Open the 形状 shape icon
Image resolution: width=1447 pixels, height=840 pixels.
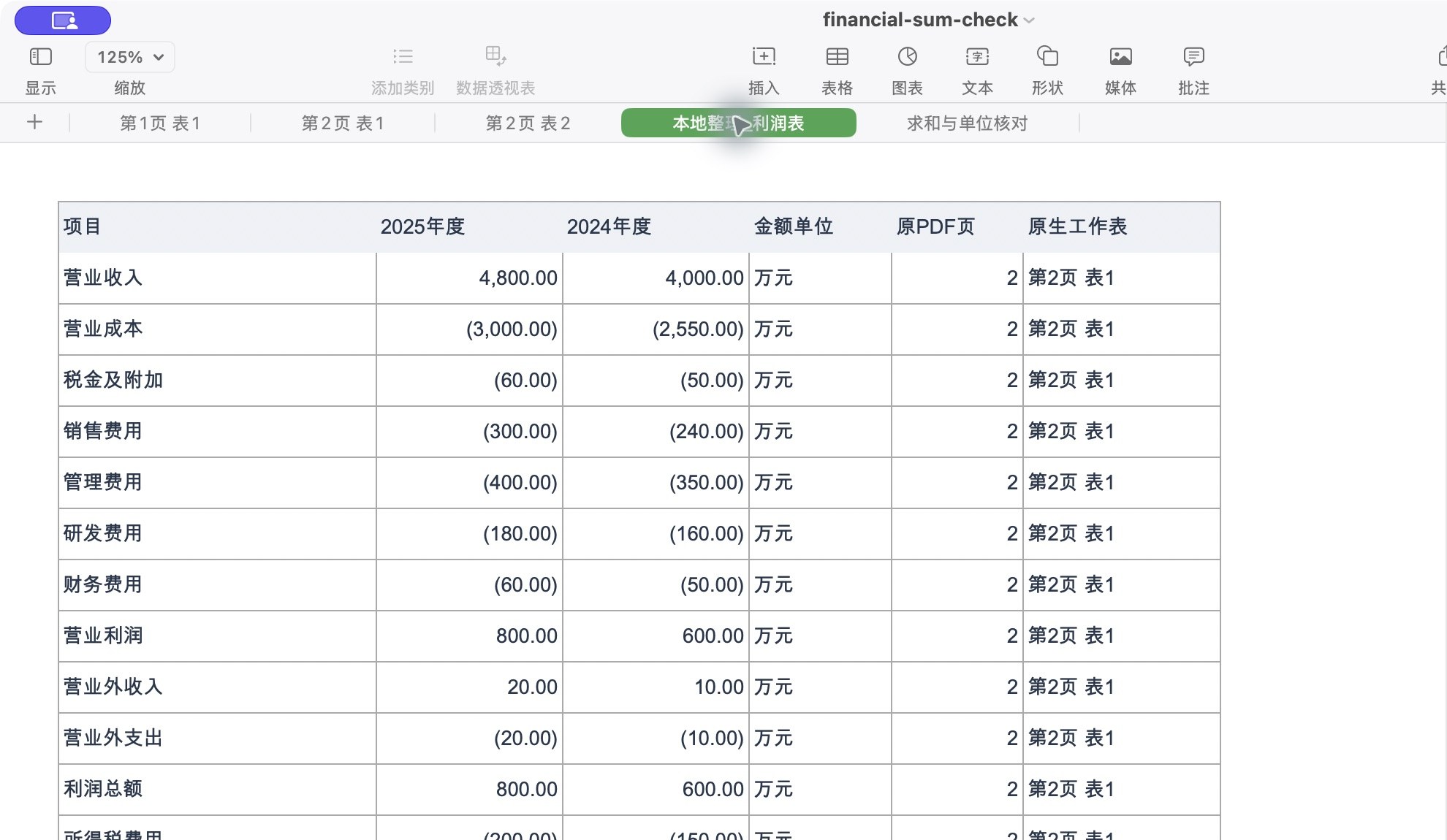click(1047, 56)
